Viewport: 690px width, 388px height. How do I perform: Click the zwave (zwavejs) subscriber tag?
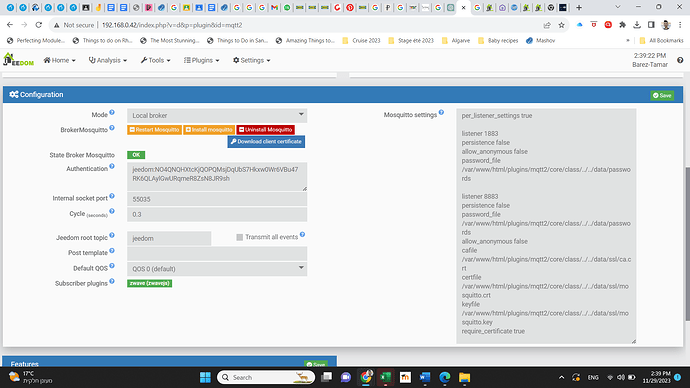point(150,283)
